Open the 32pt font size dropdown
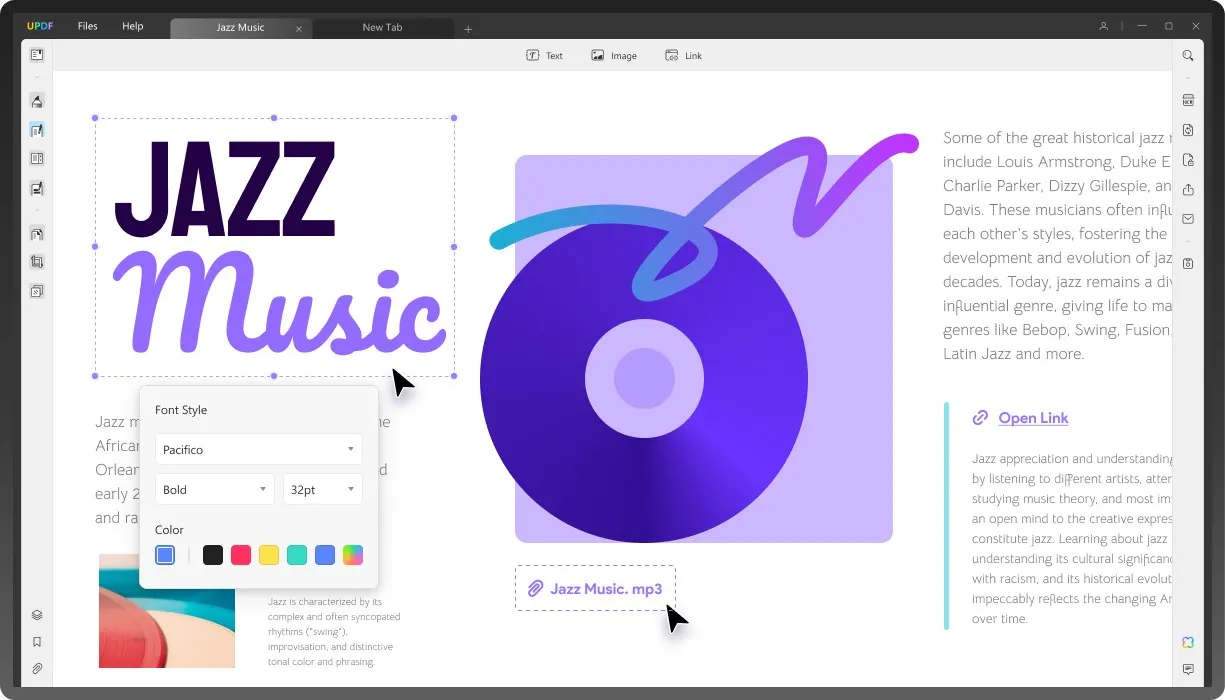 323,489
